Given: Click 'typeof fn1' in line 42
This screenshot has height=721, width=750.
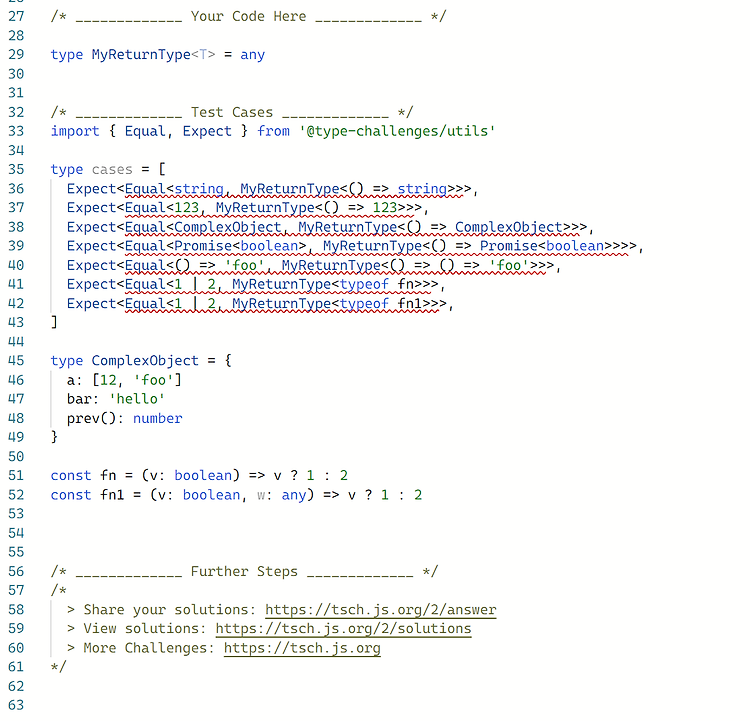Looking at the screenshot, I should coord(381,303).
